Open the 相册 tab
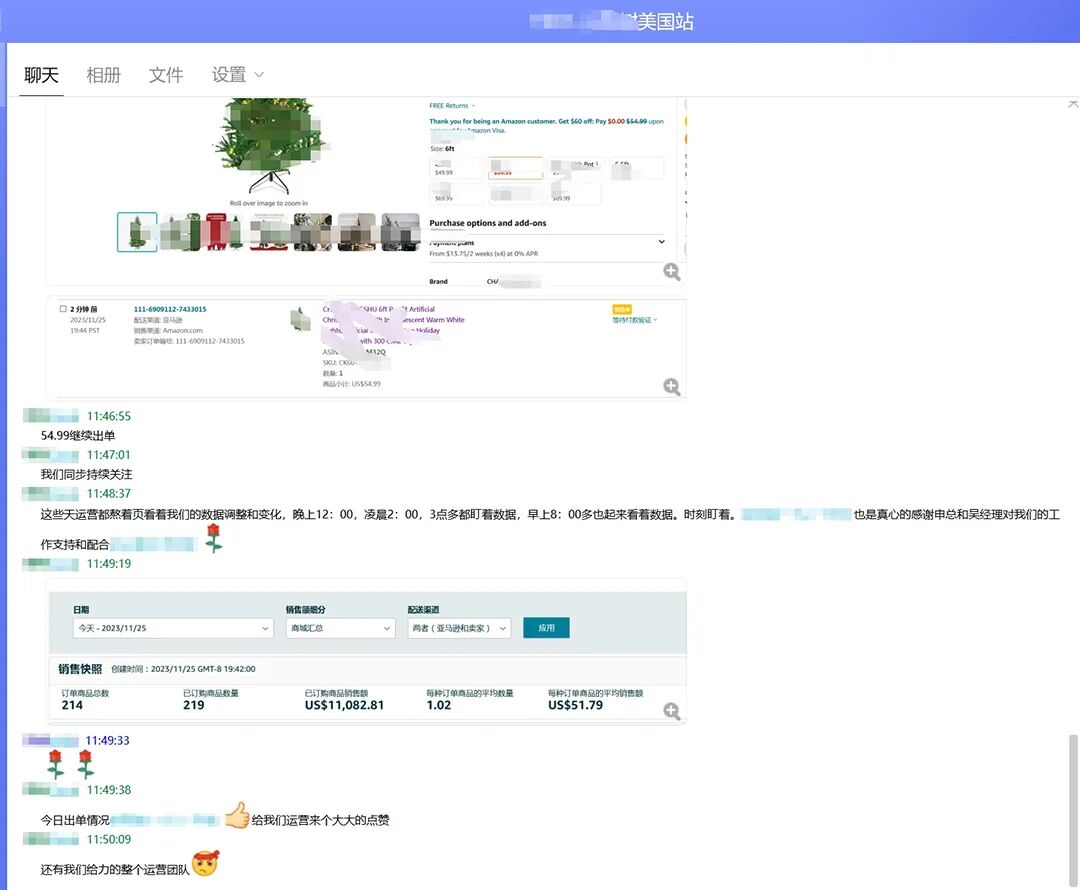1080x890 pixels. (x=103, y=75)
